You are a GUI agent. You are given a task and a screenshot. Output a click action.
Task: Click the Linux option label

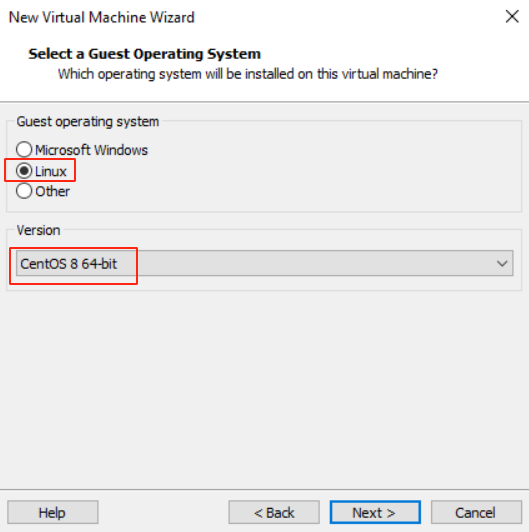click(51, 171)
